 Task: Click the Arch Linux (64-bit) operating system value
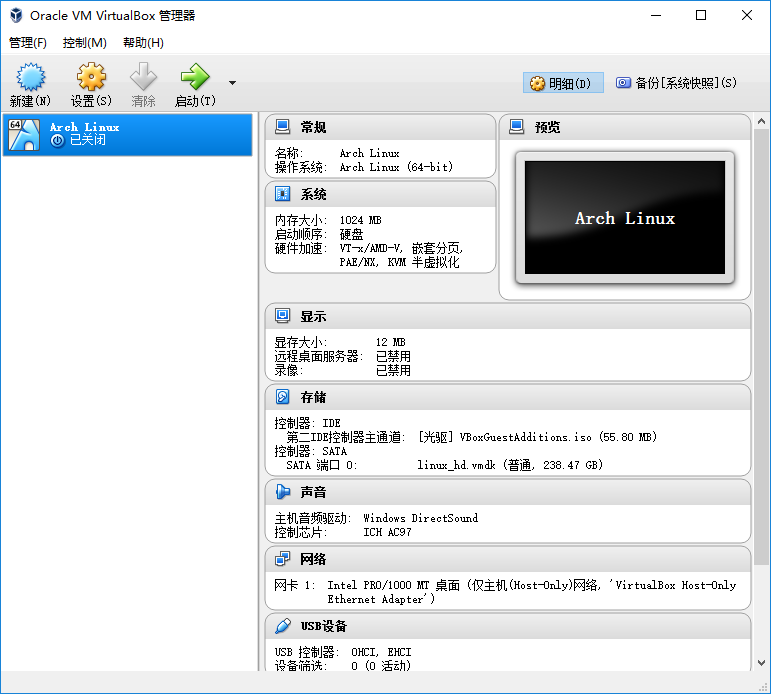(396, 167)
